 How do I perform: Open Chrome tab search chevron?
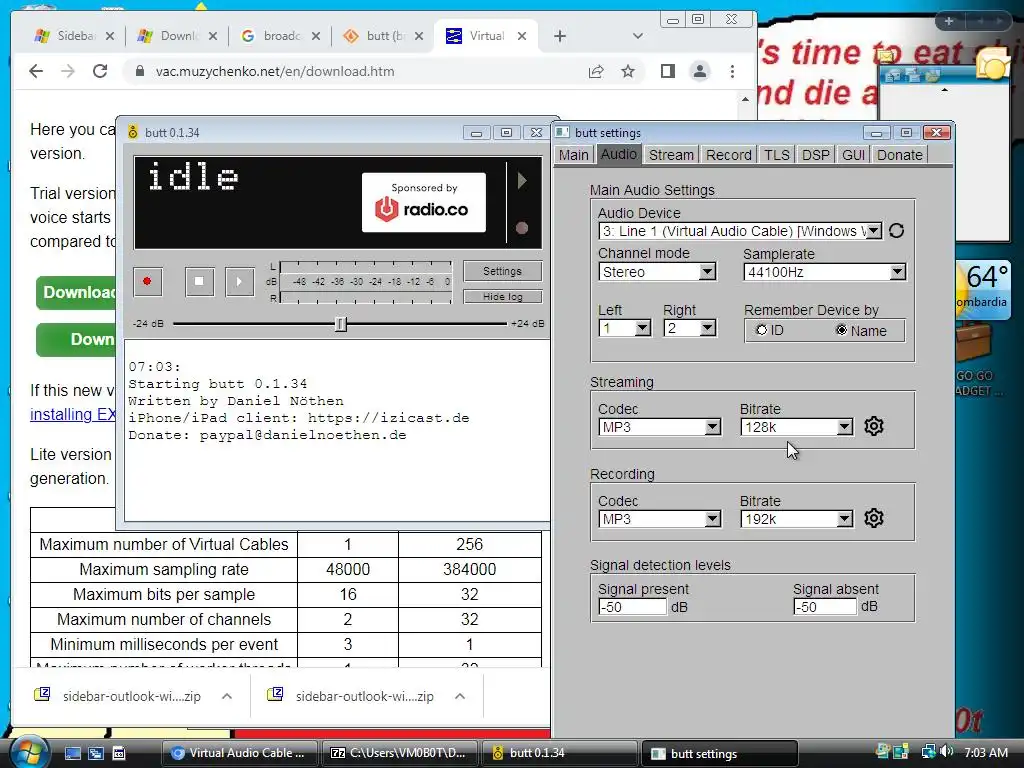point(638,36)
